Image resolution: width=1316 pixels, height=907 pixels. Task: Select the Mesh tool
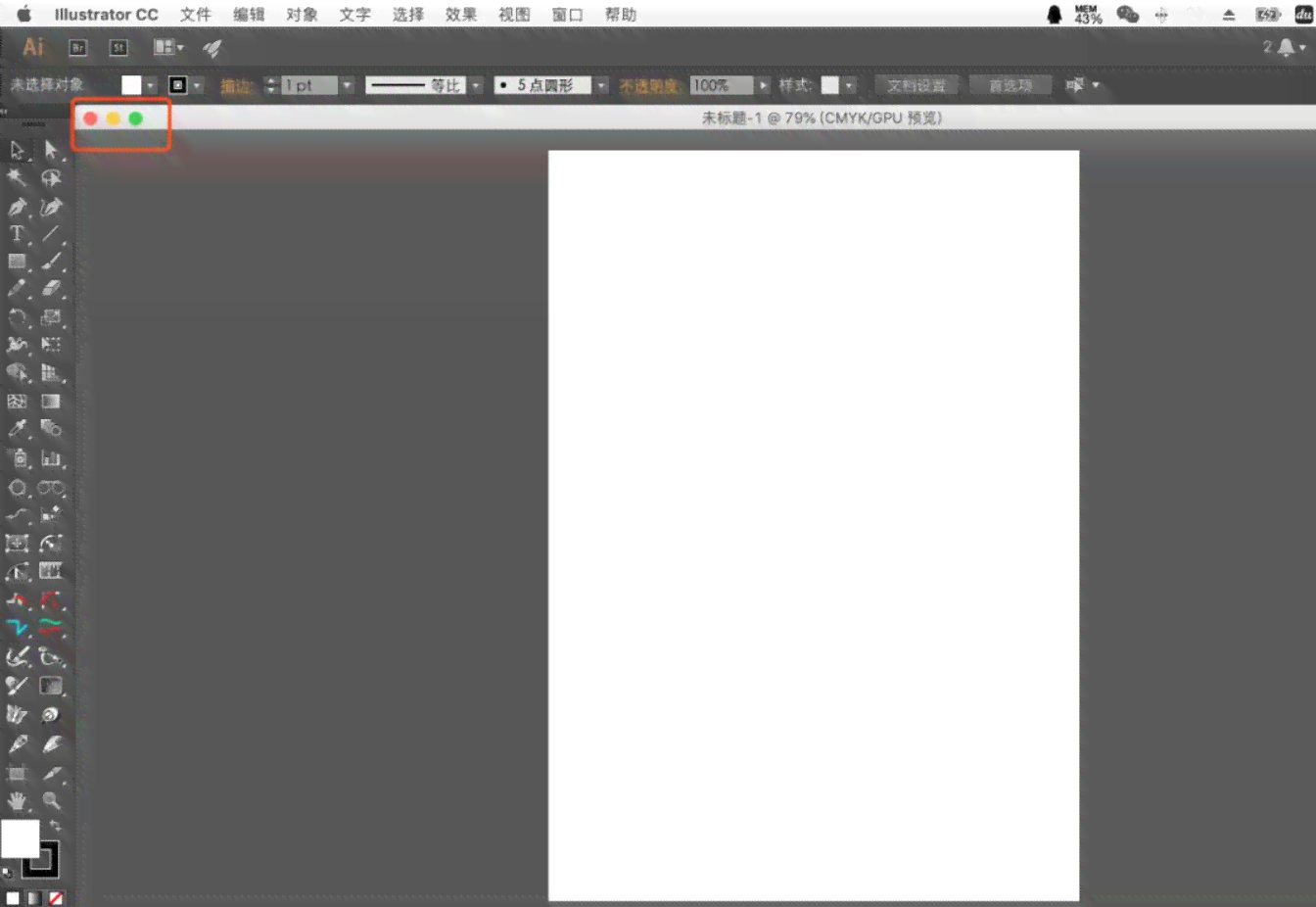pyautogui.click(x=18, y=402)
